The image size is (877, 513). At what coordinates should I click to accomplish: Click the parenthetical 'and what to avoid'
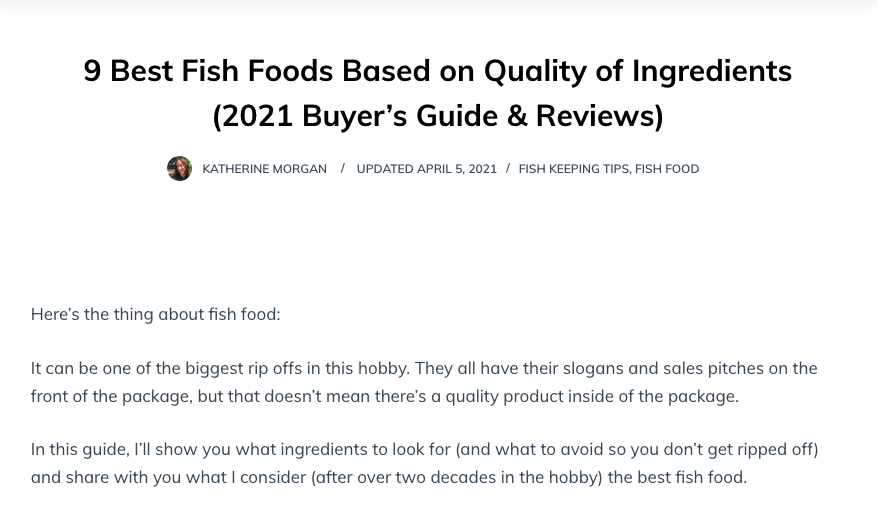[529, 450]
